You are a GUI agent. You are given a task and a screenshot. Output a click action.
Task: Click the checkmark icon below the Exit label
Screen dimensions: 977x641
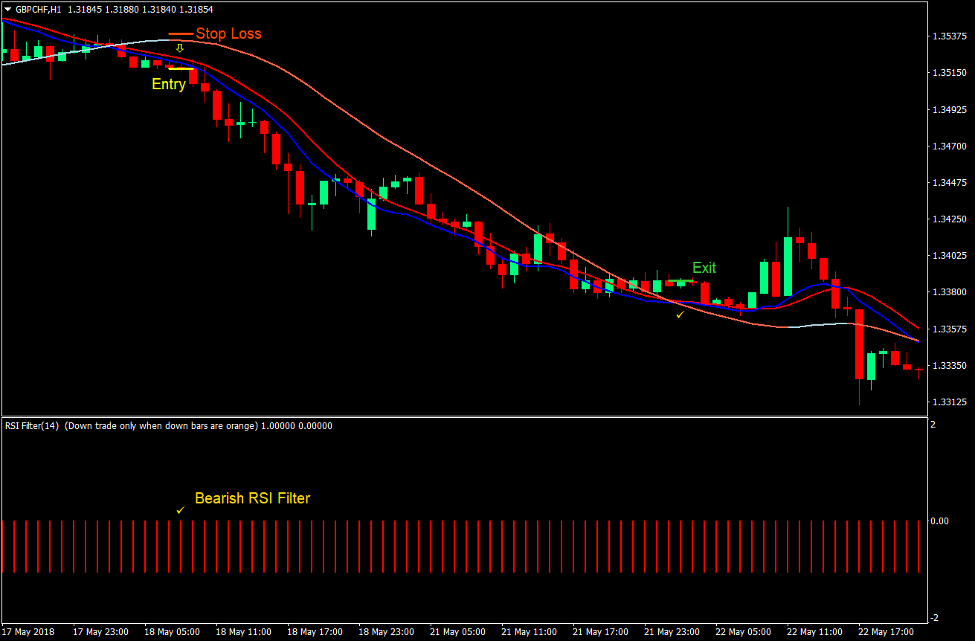click(680, 314)
